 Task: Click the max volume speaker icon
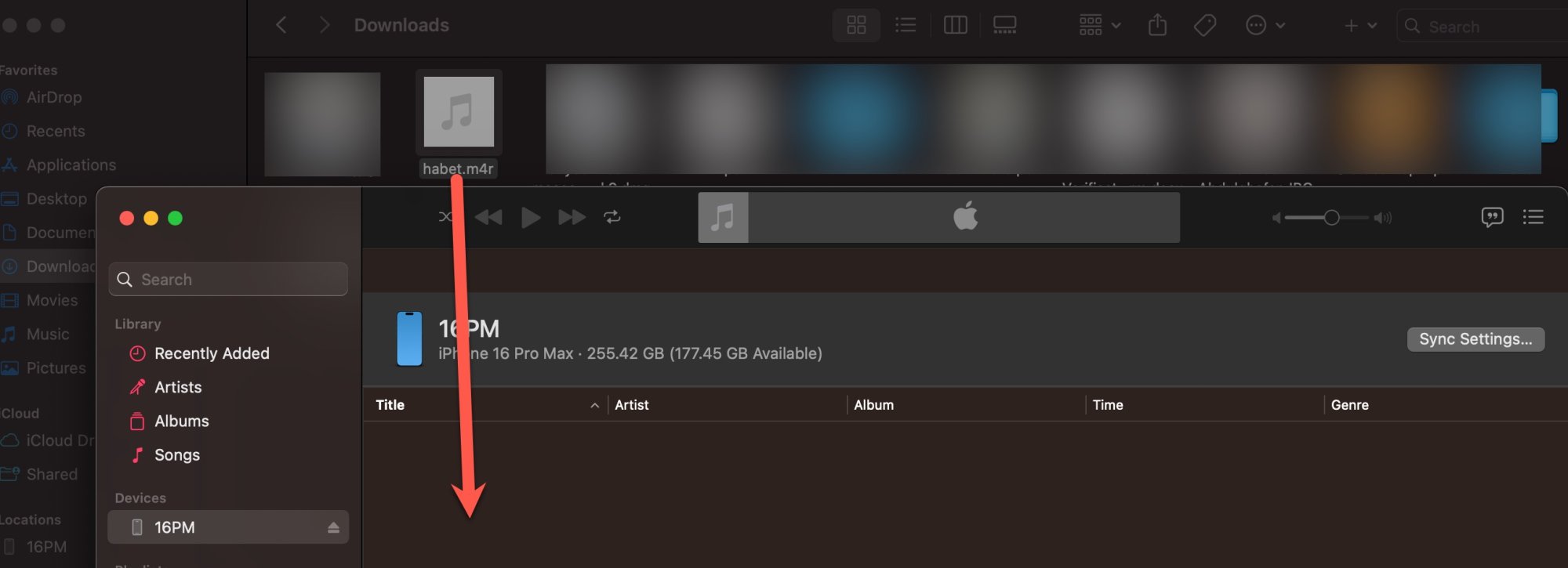pos(1383,218)
